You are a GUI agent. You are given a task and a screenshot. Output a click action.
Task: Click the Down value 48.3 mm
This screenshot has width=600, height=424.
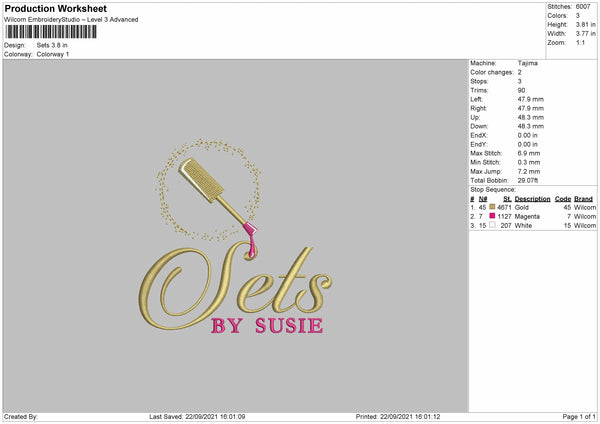[x=530, y=126]
